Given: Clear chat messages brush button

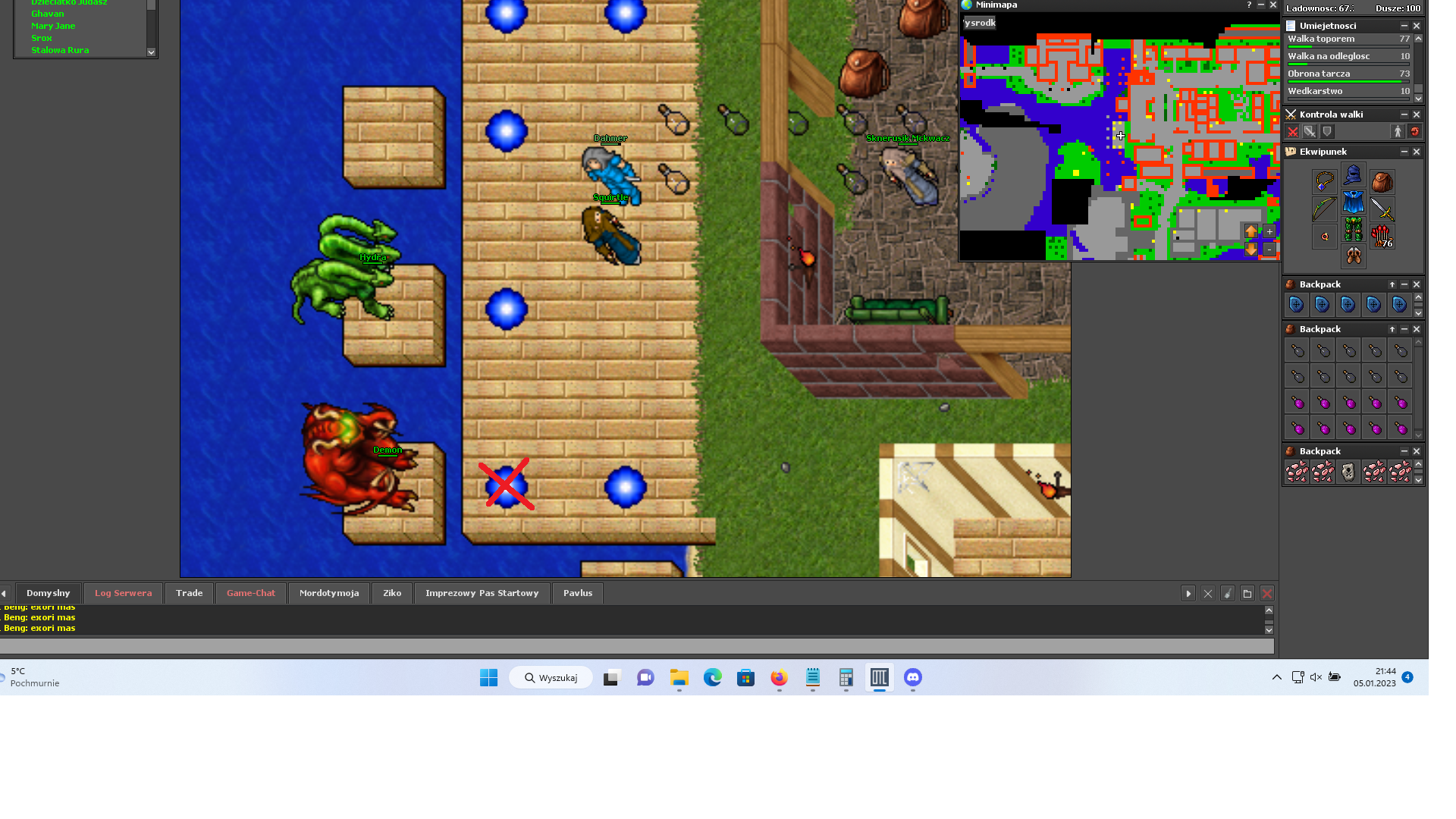Looking at the screenshot, I should click(x=1227, y=594).
